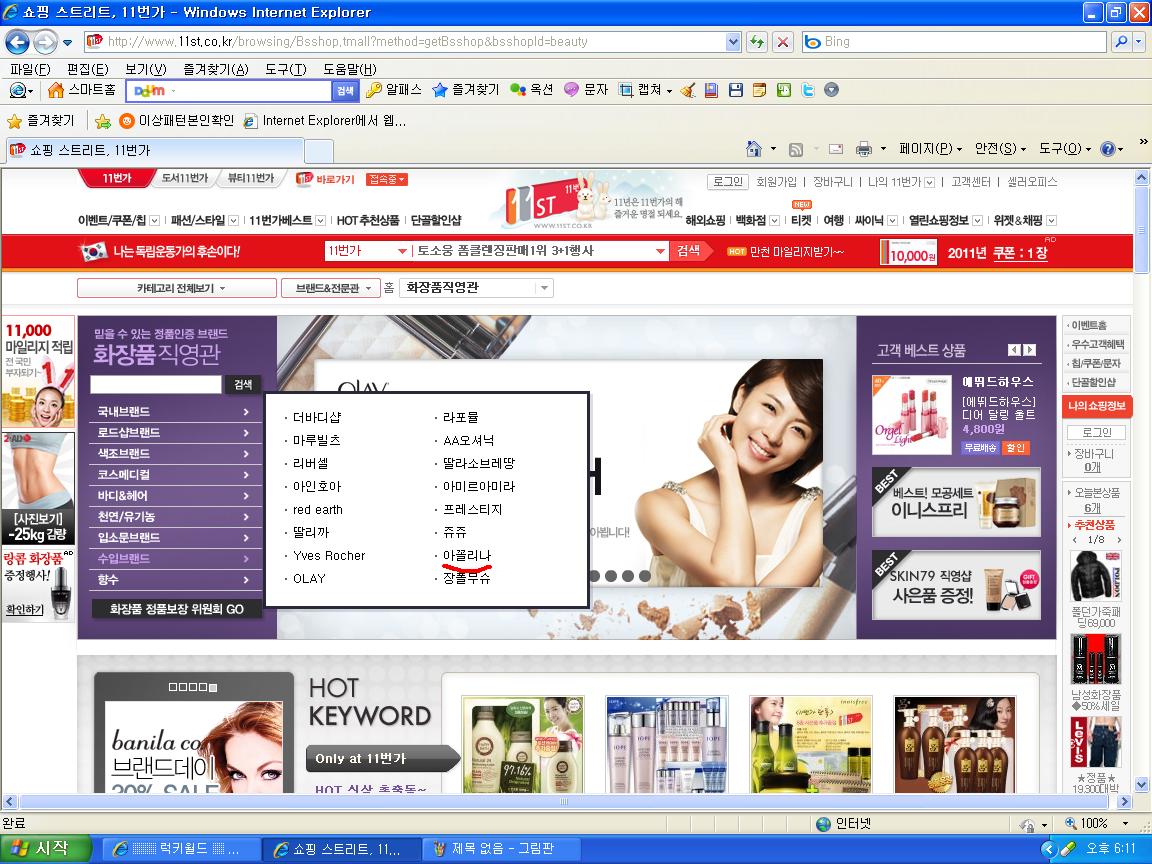Select the first square above the banila co banner
The height and width of the screenshot is (864, 1152).
[173, 688]
